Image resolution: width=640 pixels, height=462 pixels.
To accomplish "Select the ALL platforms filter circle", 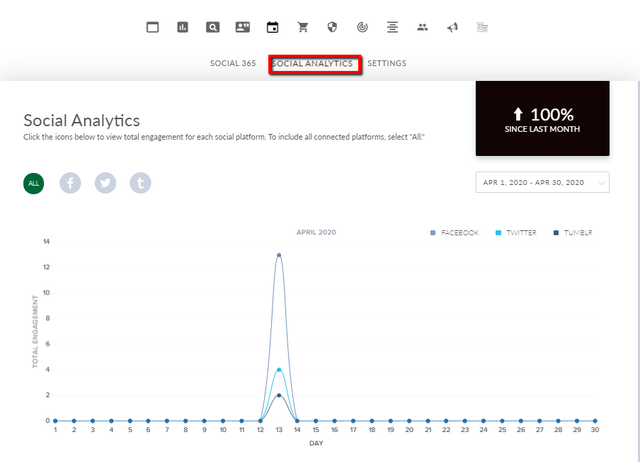I will [x=33, y=183].
